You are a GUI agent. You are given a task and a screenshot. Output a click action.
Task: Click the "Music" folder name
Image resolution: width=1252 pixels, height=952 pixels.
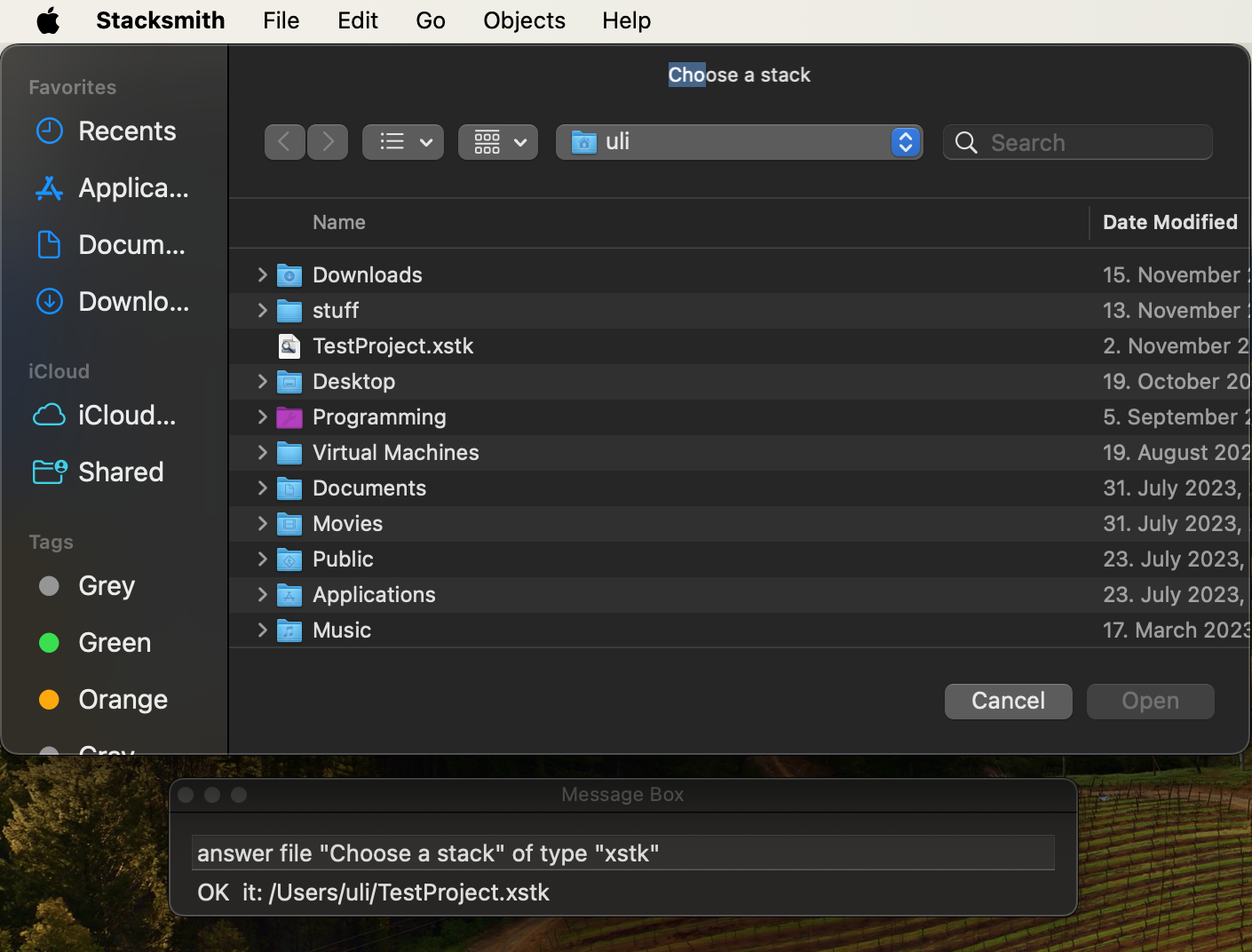click(x=342, y=631)
